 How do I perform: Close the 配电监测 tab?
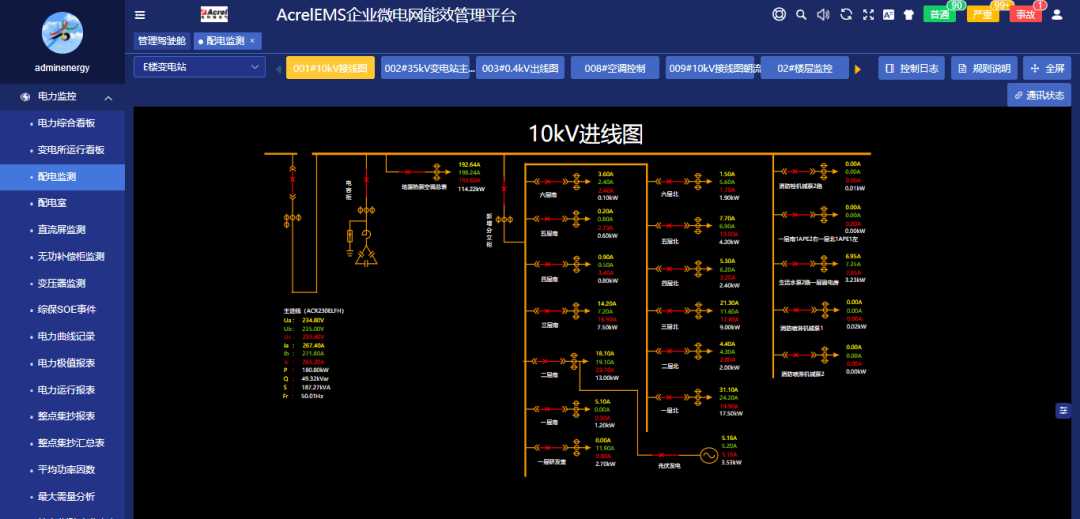coord(252,41)
